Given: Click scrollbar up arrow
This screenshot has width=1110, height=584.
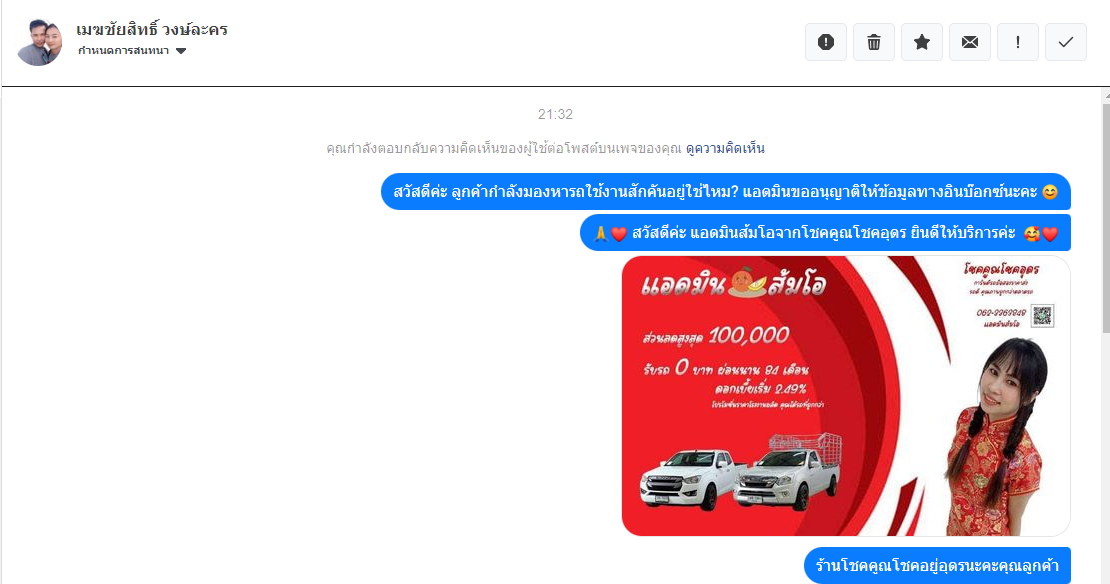Looking at the screenshot, I should point(1106,96).
